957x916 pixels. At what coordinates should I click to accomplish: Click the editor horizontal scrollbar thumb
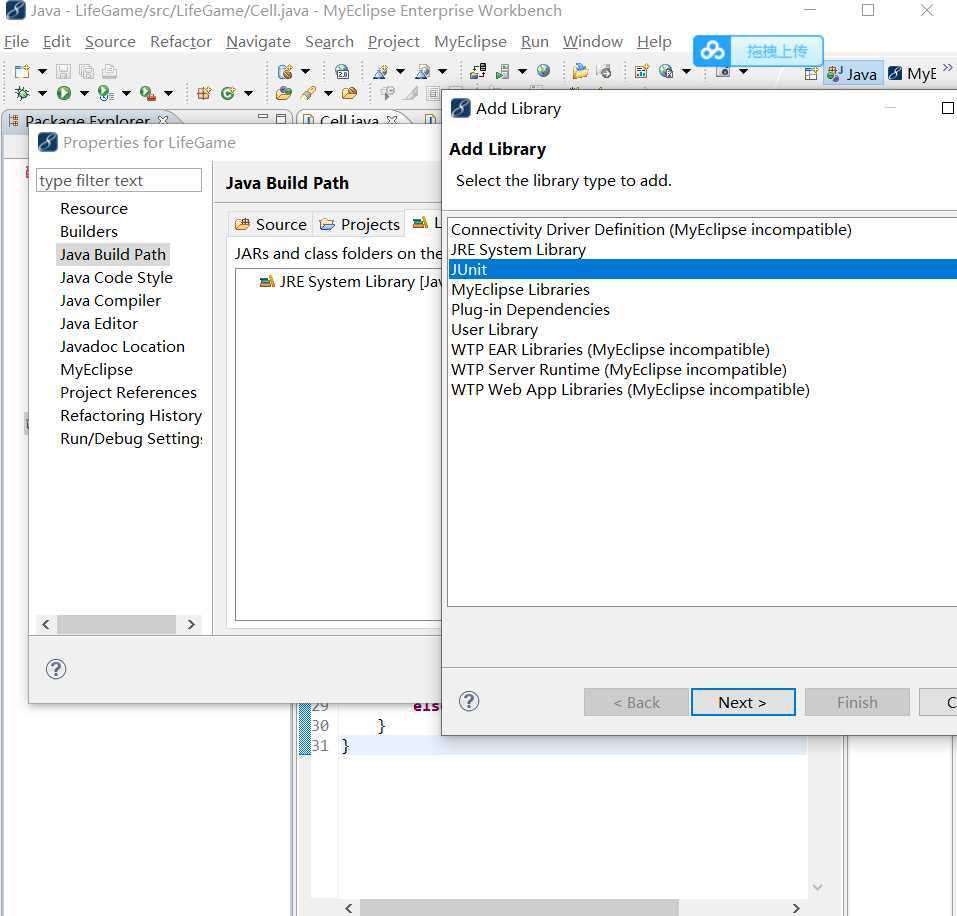[519, 907]
